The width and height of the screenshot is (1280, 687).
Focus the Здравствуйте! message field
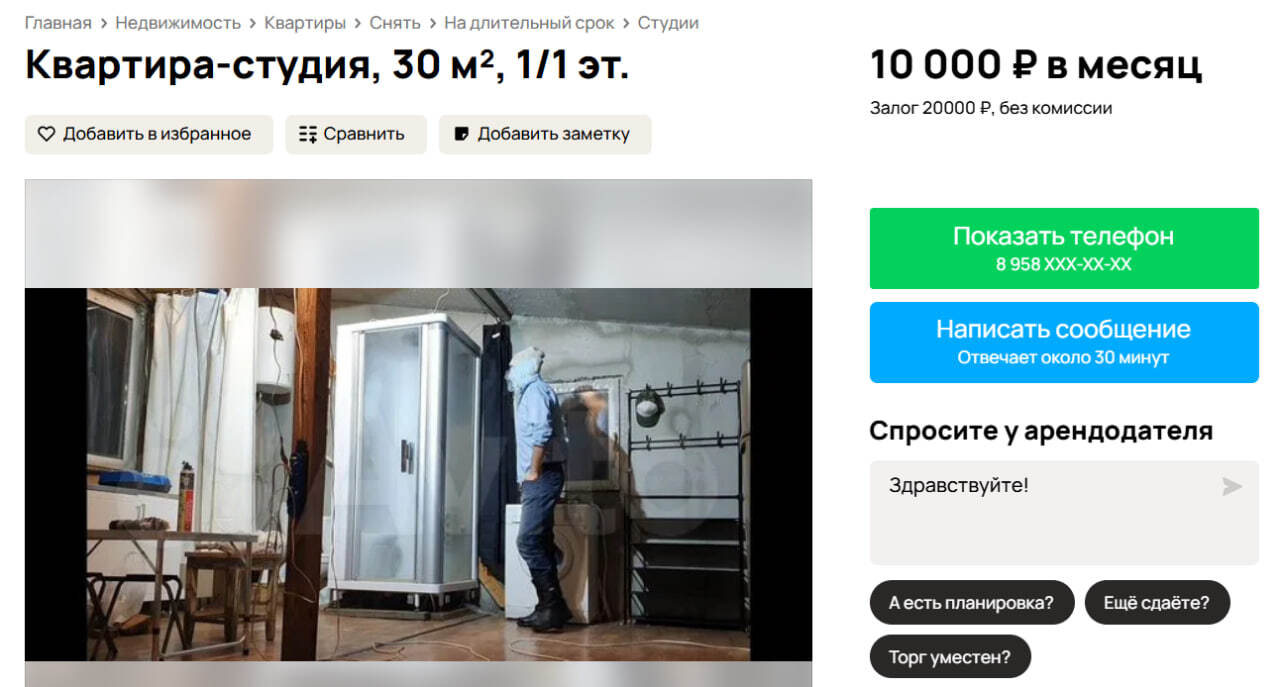pos(1064,513)
